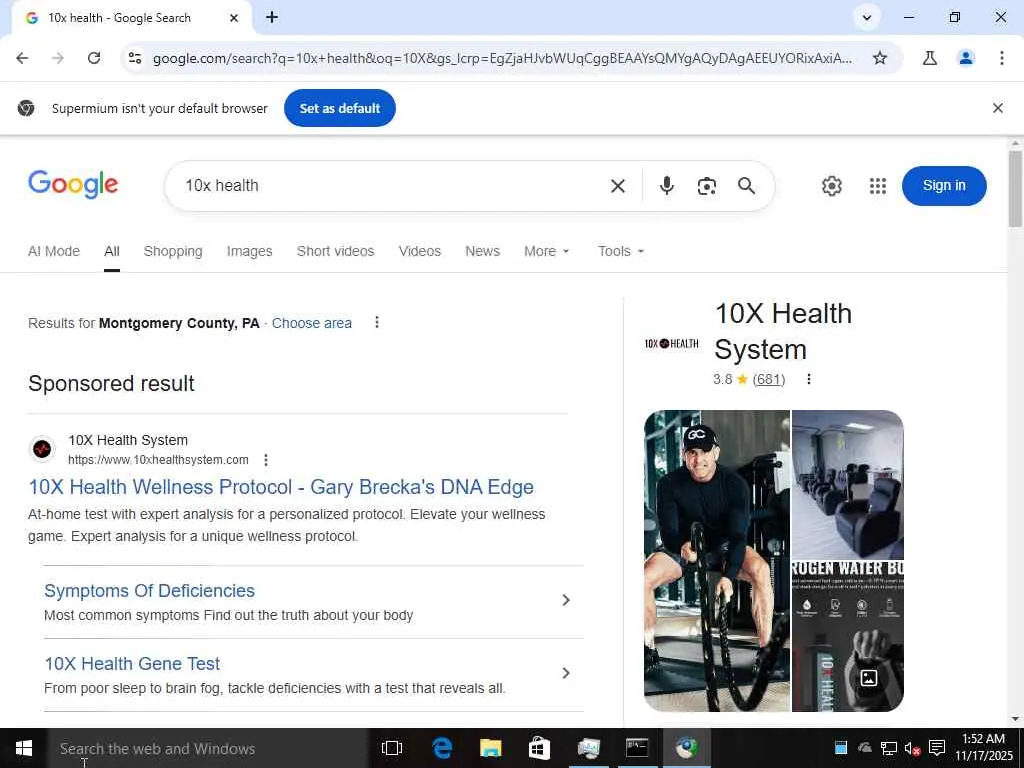Open the Google apps grid
The image size is (1024, 768).
[x=878, y=186]
